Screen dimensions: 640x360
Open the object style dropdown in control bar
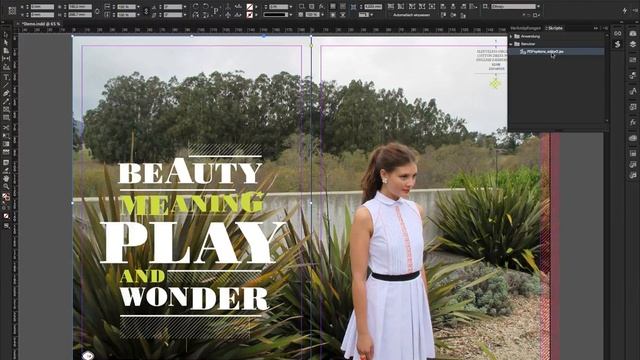pos(538,7)
